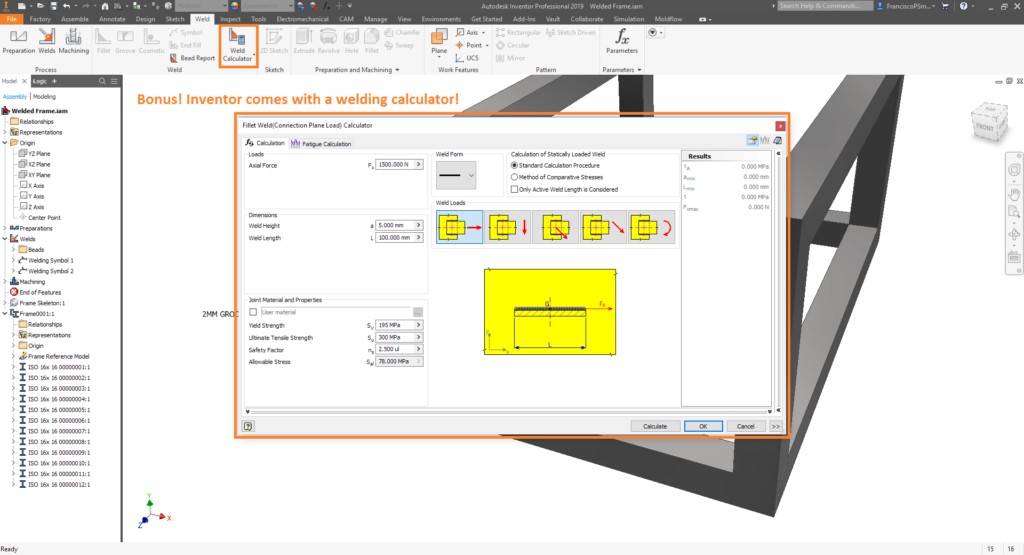Switch to the Fatigue Calculation tab
This screenshot has height=555, width=1024.
(x=321, y=144)
